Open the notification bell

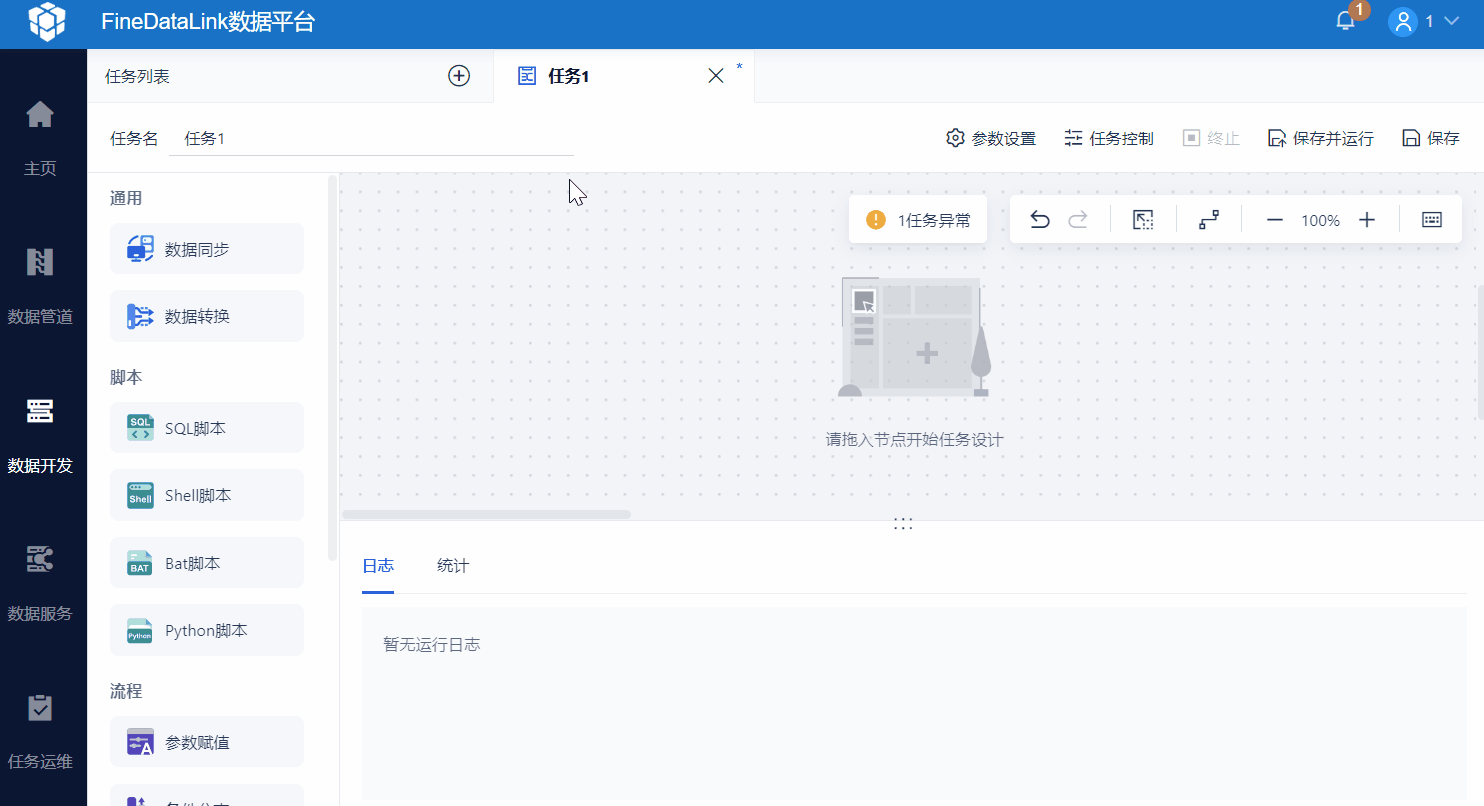tap(1346, 21)
